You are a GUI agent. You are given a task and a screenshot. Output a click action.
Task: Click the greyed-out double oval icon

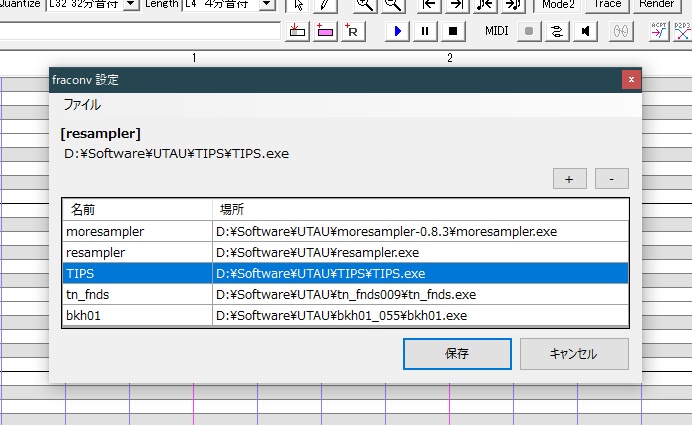pos(621,31)
